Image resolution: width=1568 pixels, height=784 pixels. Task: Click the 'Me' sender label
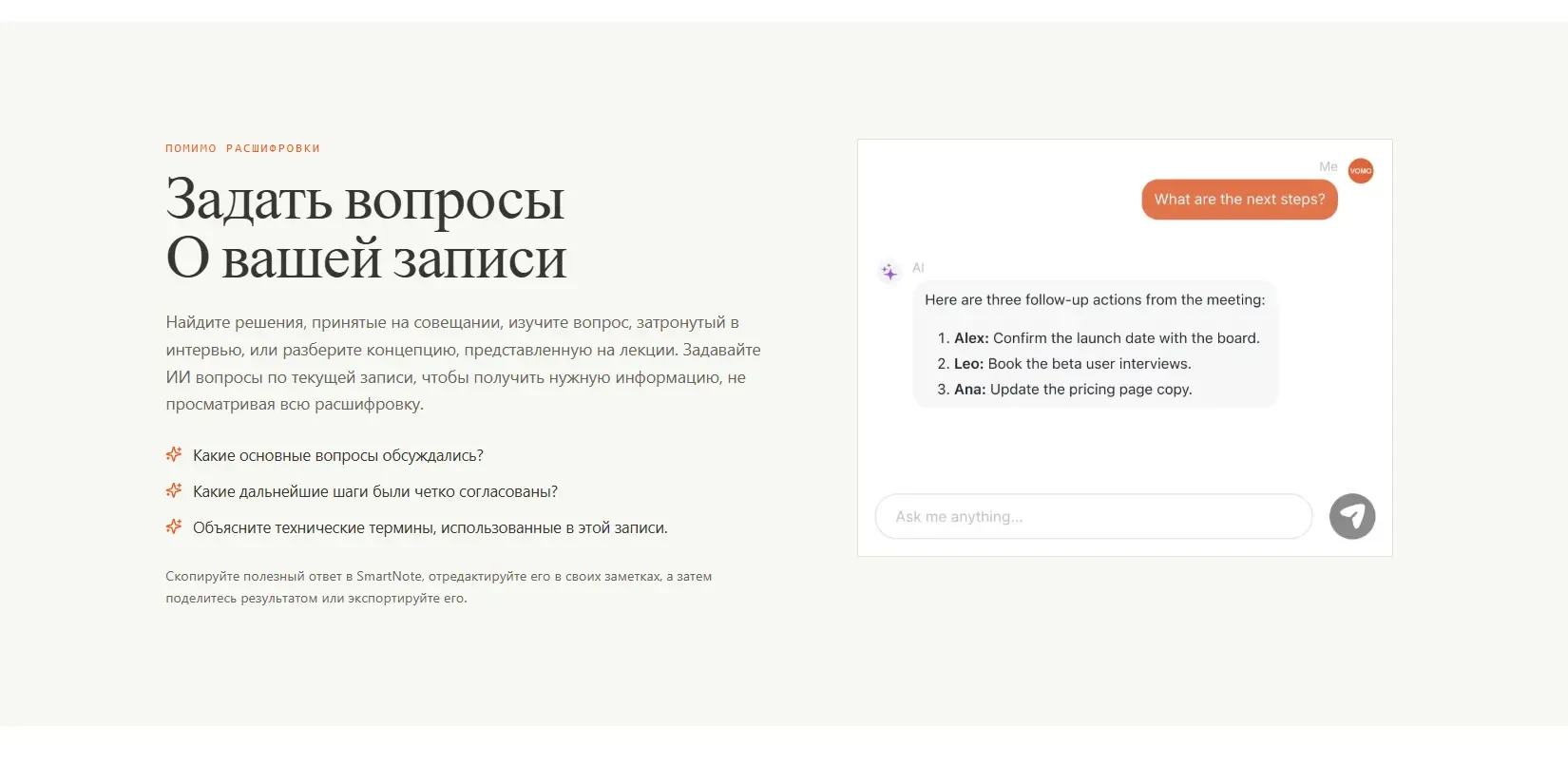click(1328, 166)
